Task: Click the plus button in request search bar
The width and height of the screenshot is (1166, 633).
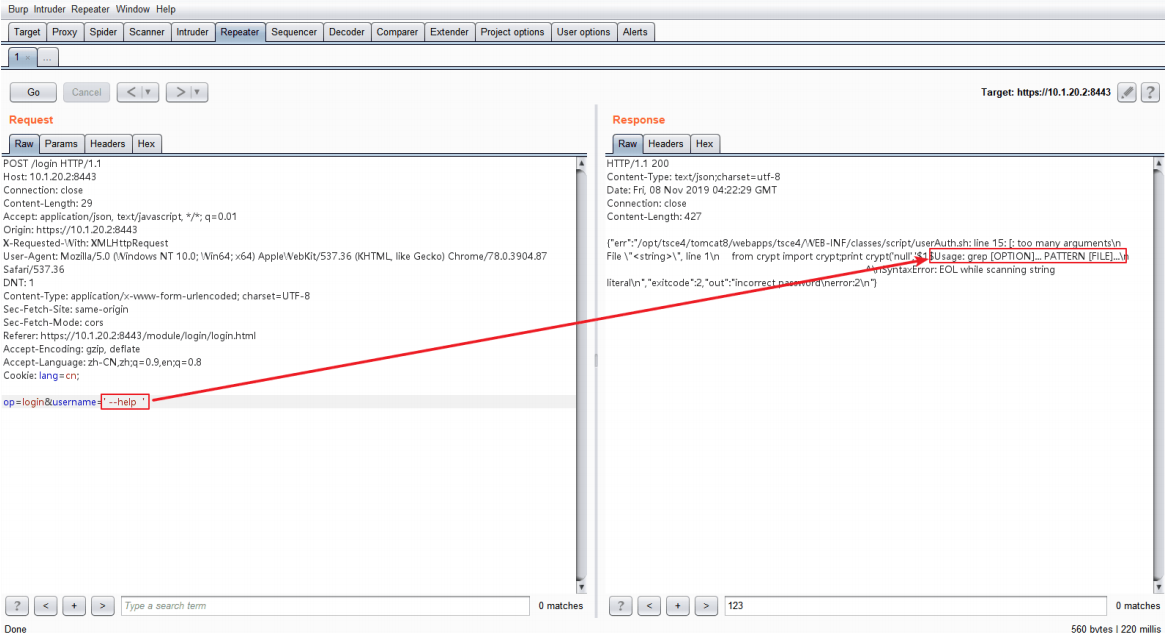Action: 74,606
